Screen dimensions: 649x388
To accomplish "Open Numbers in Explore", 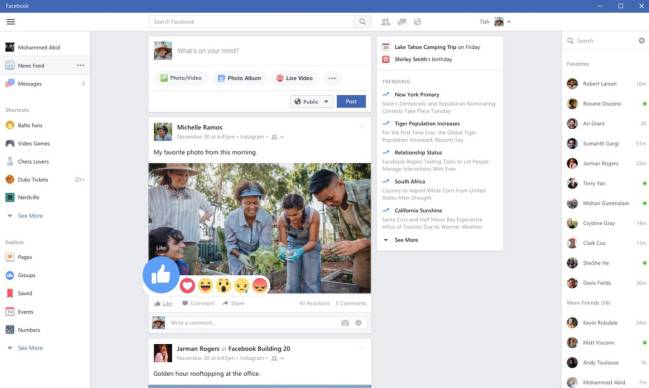I will [x=23, y=330].
